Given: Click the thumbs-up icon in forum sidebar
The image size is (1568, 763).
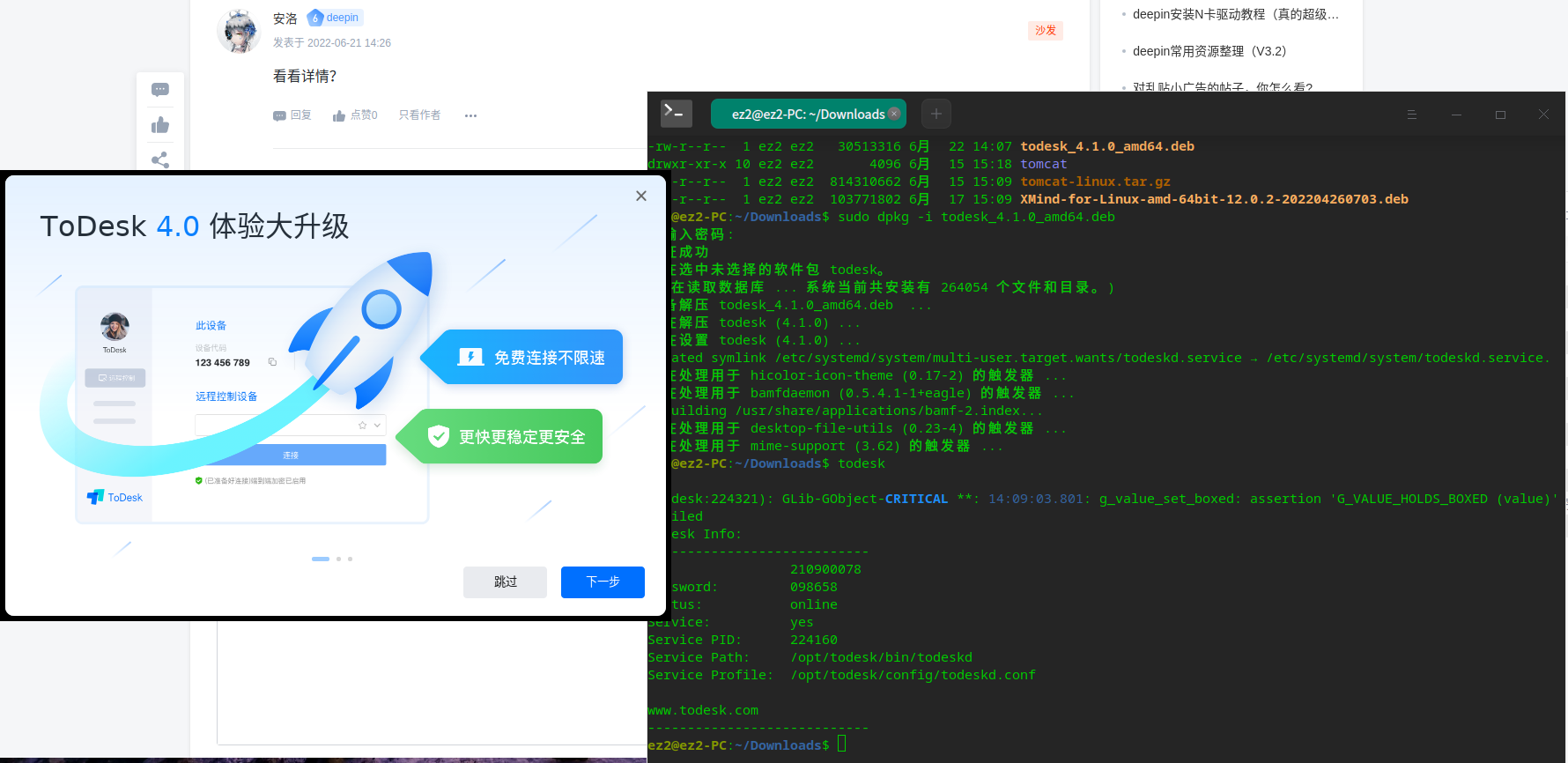Looking at the screenshot, I should pos(160,125).
